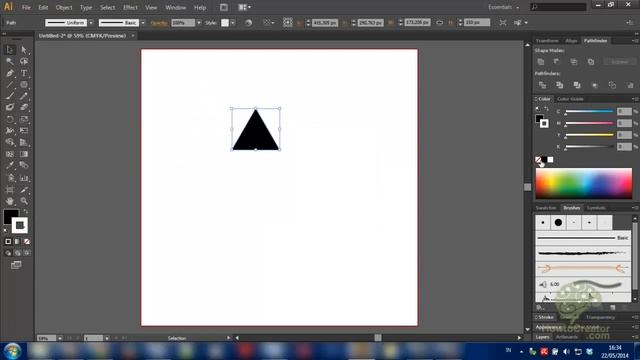Select the Hand tool

[10, 201]
